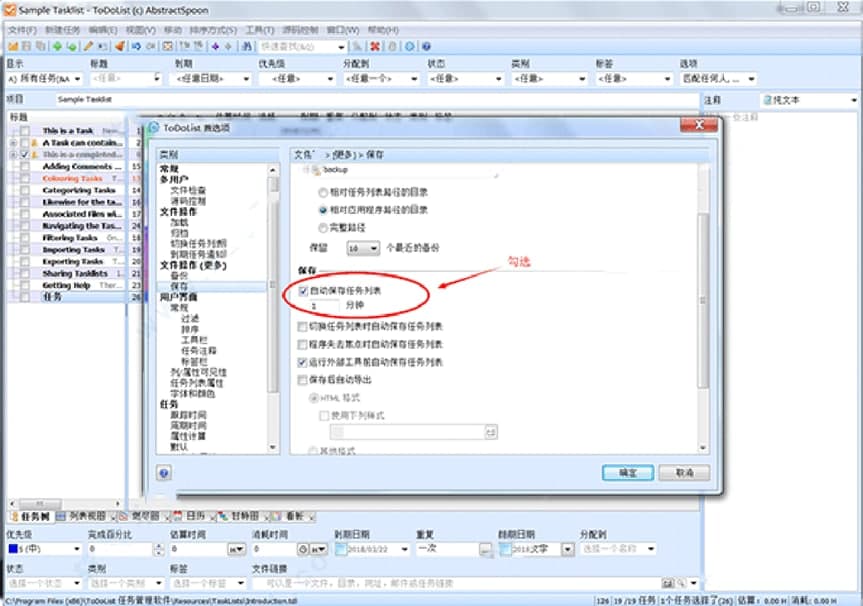
Task: Open the 帮助(H) menu
Action: pos(383,30)
